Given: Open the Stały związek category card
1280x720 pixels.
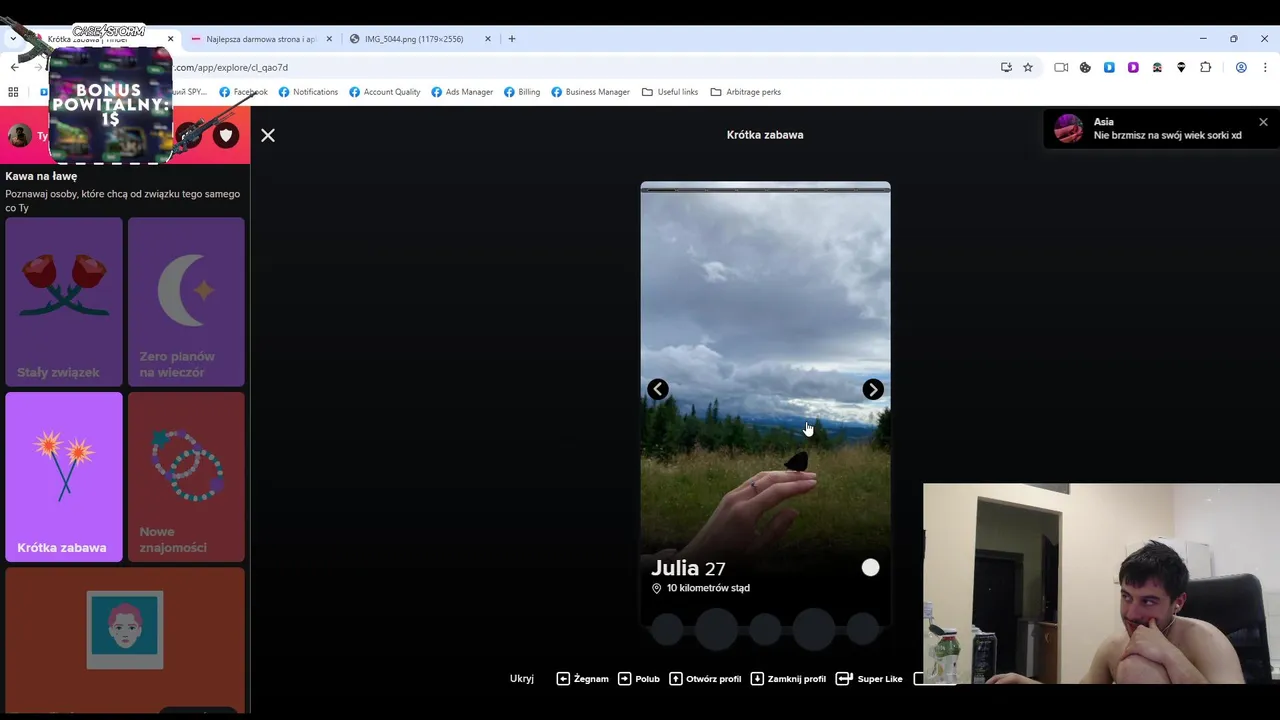Looking at the screenshot, I should coord(64,301).
